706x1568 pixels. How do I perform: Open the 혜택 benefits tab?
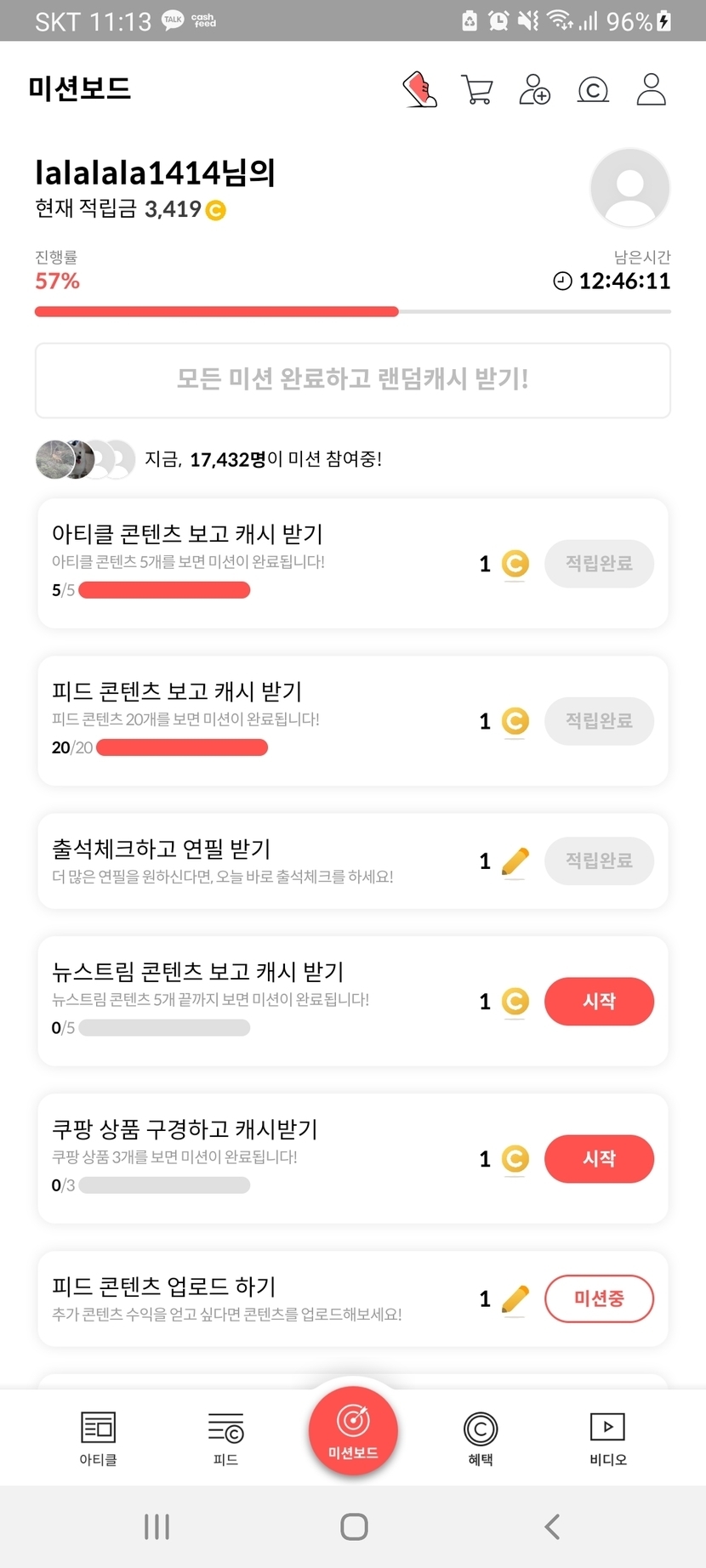click(x=481, y=1438)
